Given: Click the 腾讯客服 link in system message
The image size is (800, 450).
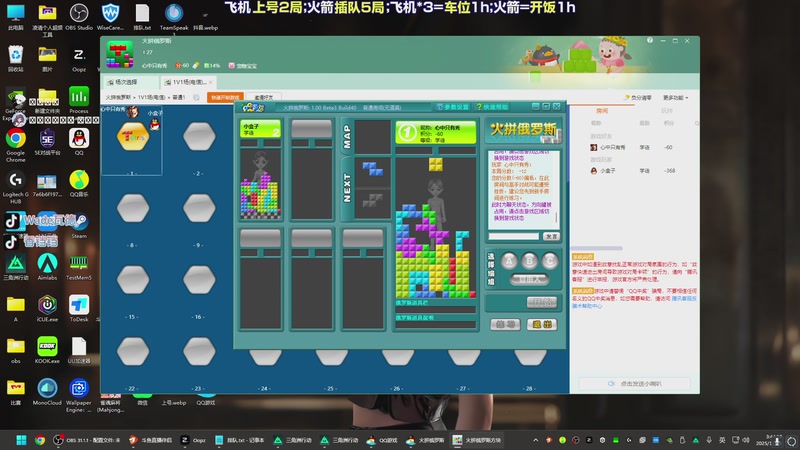Looking at the screenshot, I should coord(684,298).
